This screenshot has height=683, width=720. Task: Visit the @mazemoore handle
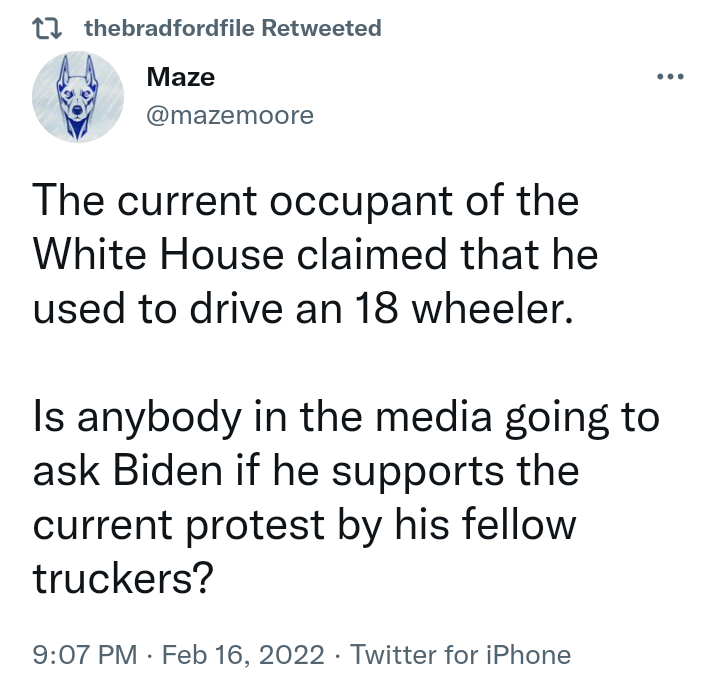[x=230, y=115]
